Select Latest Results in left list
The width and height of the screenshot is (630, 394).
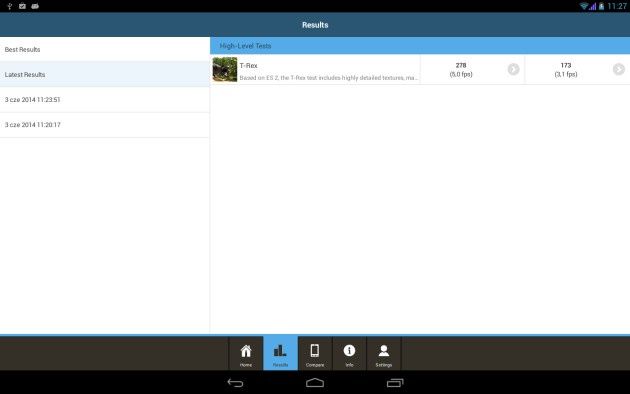pos(104,74)
